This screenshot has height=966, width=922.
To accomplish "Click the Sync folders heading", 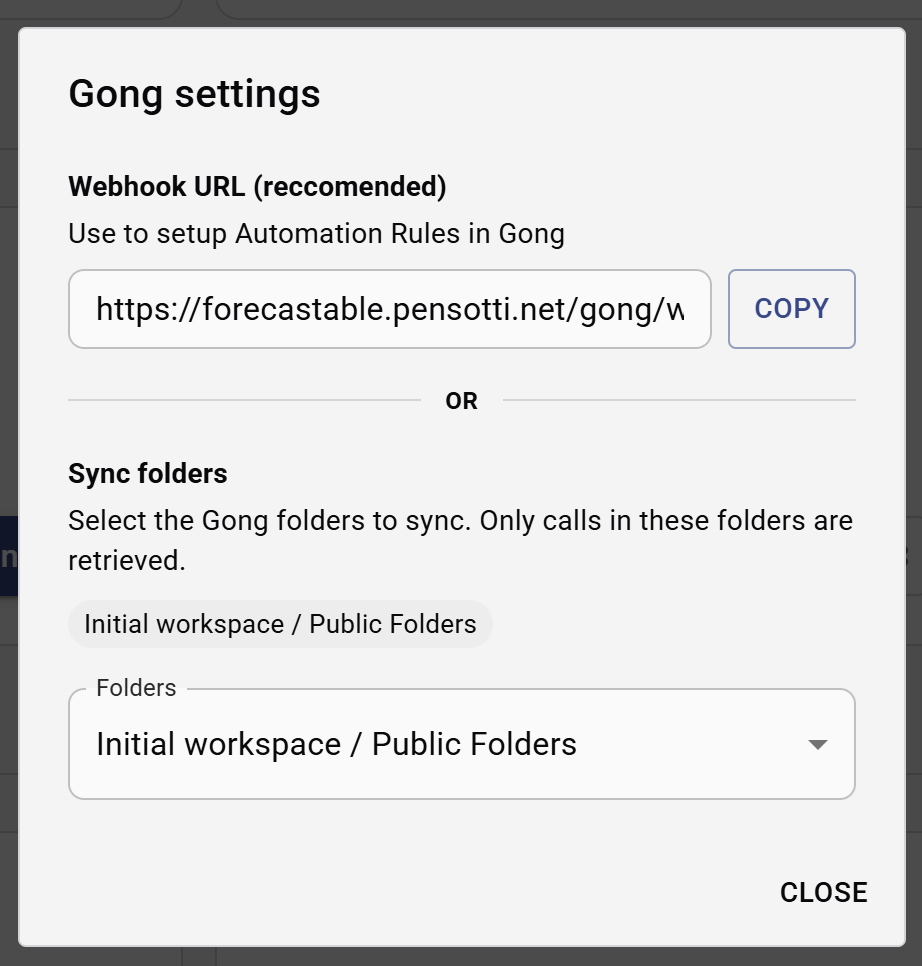I will (148, 473).
